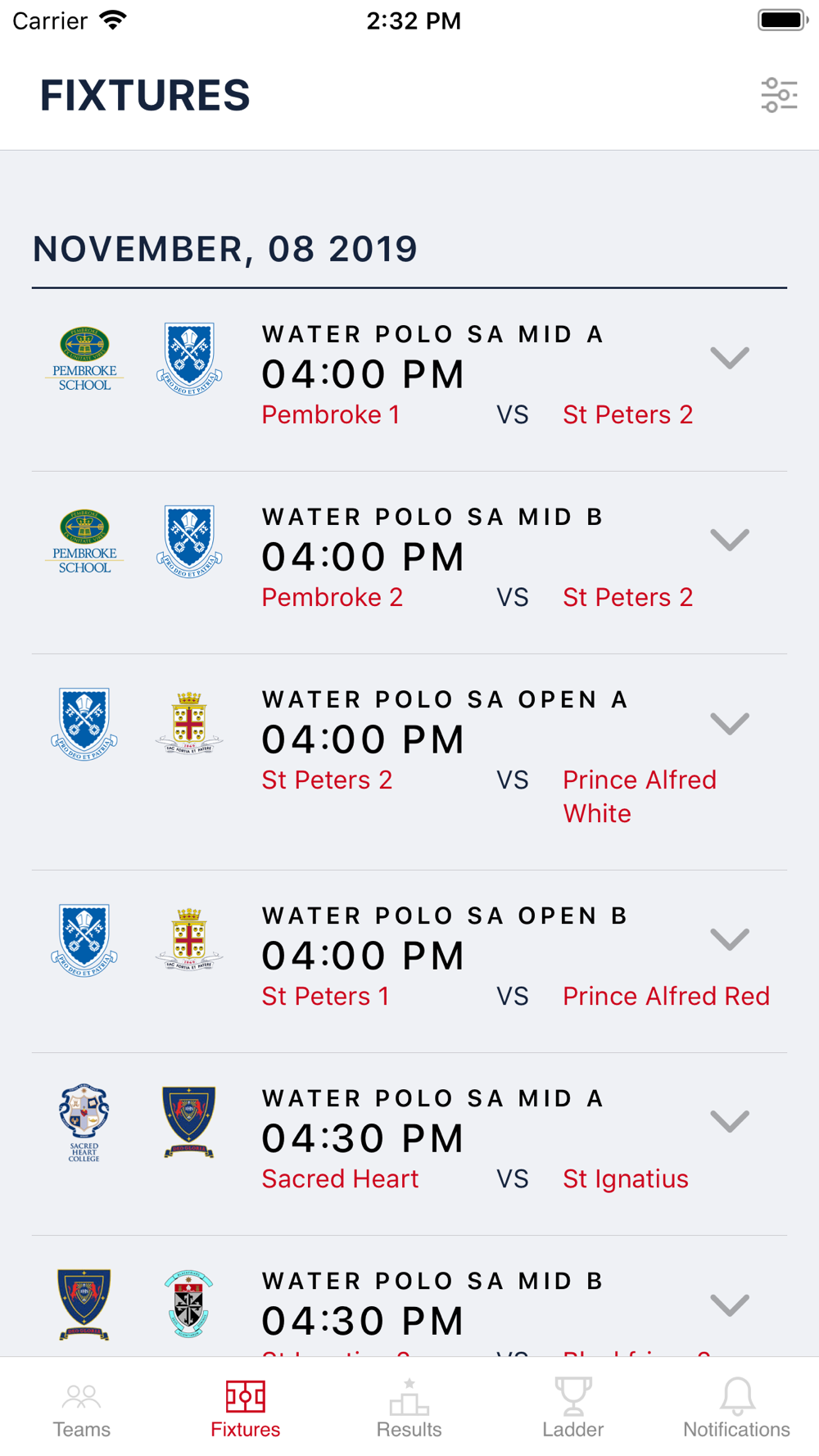Open the Notifications tab
Image resolution: width=819 pixels, height=1456 pixels.
click(737, 1409)
